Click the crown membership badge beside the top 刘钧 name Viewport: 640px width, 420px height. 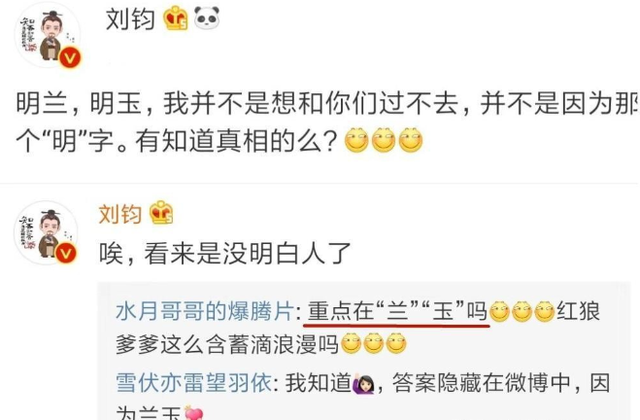coord(176,18)
